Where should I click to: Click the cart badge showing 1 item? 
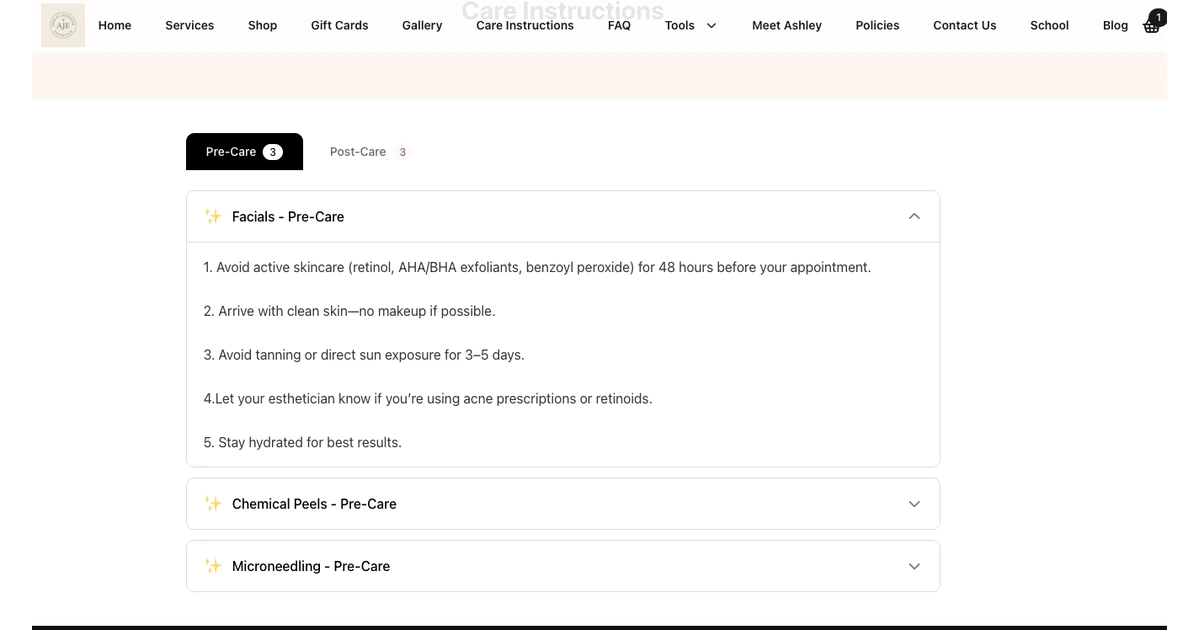point(1157,16)
